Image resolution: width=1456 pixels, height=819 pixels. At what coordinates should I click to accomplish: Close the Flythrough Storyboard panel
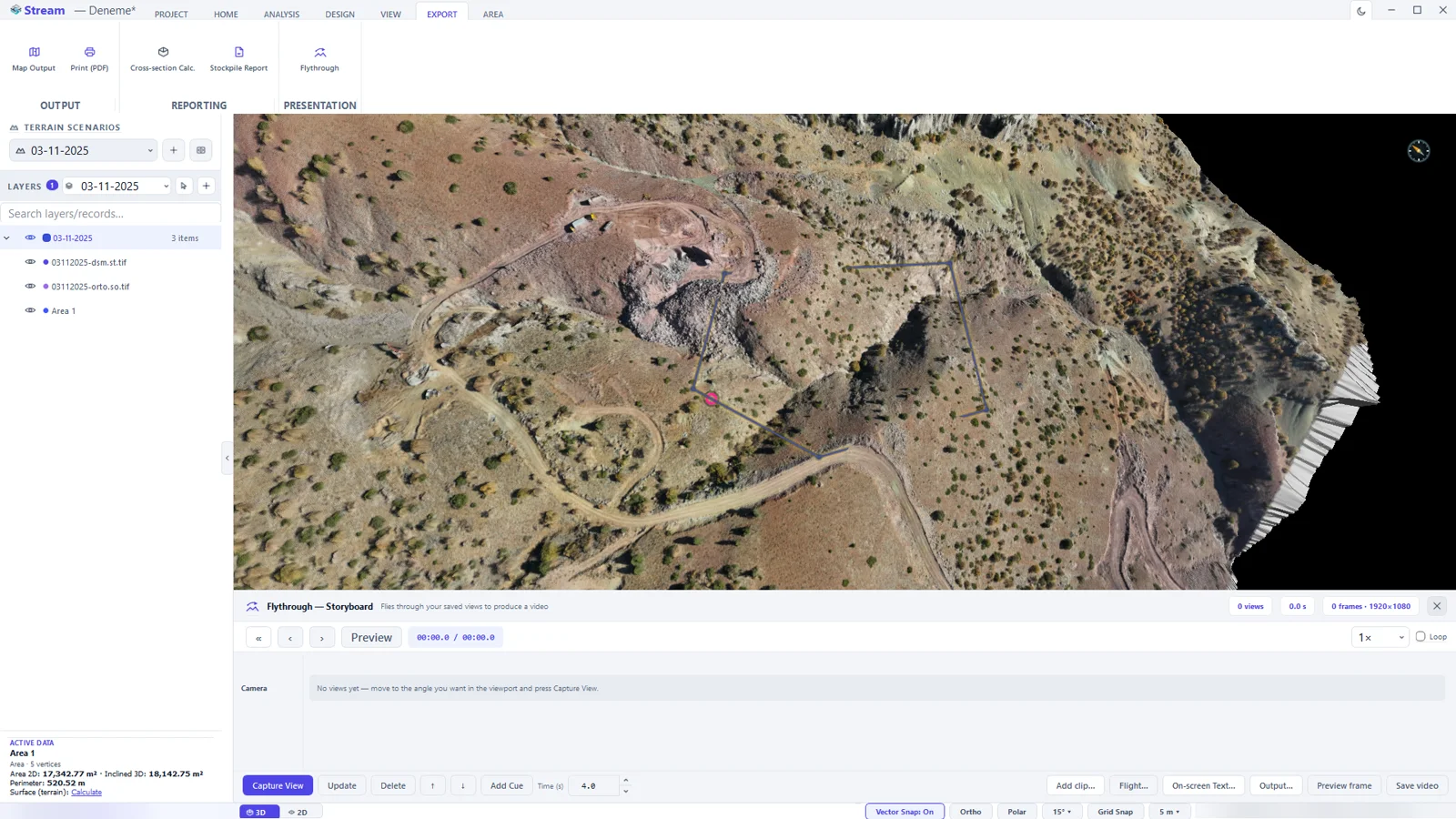[1437, 606]
